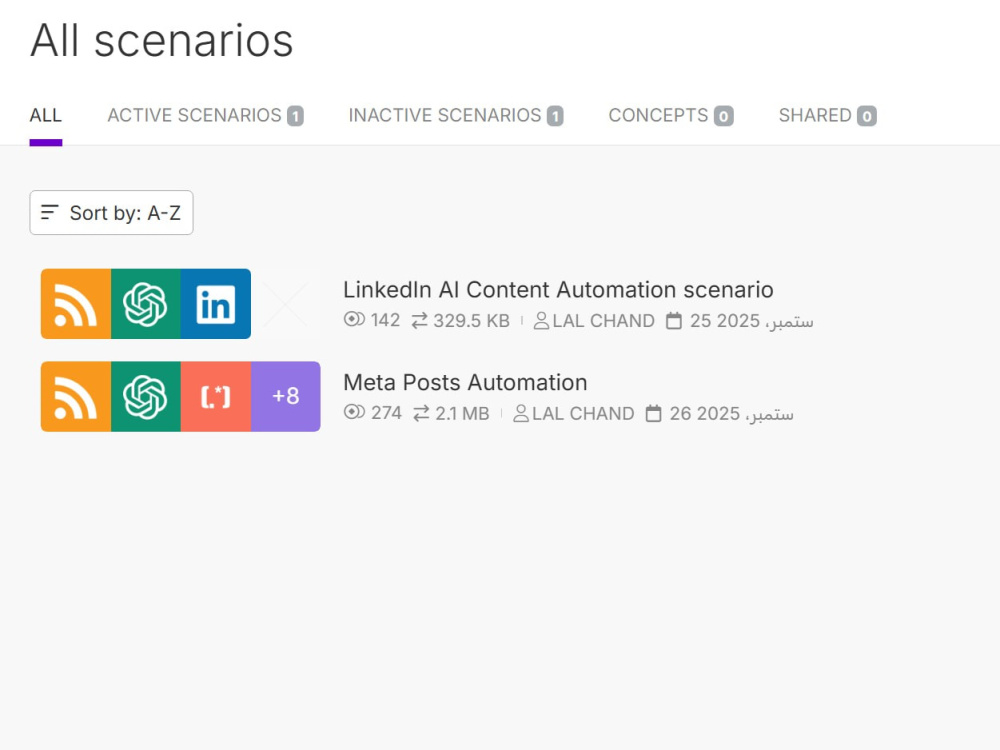This screenshot has width=1000, height=750.
Task: Switch to the ACTIVE SCENARIOS tab
Action: point(205,116)
